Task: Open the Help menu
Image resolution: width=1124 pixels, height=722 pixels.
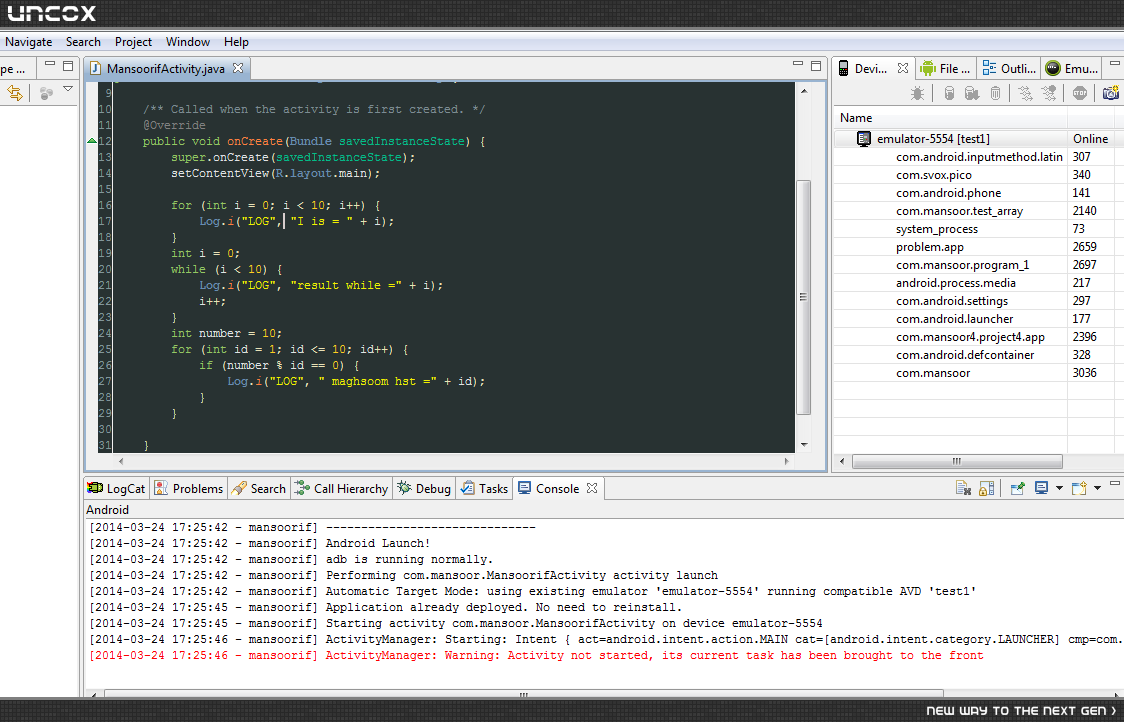Action: (236, 42)
